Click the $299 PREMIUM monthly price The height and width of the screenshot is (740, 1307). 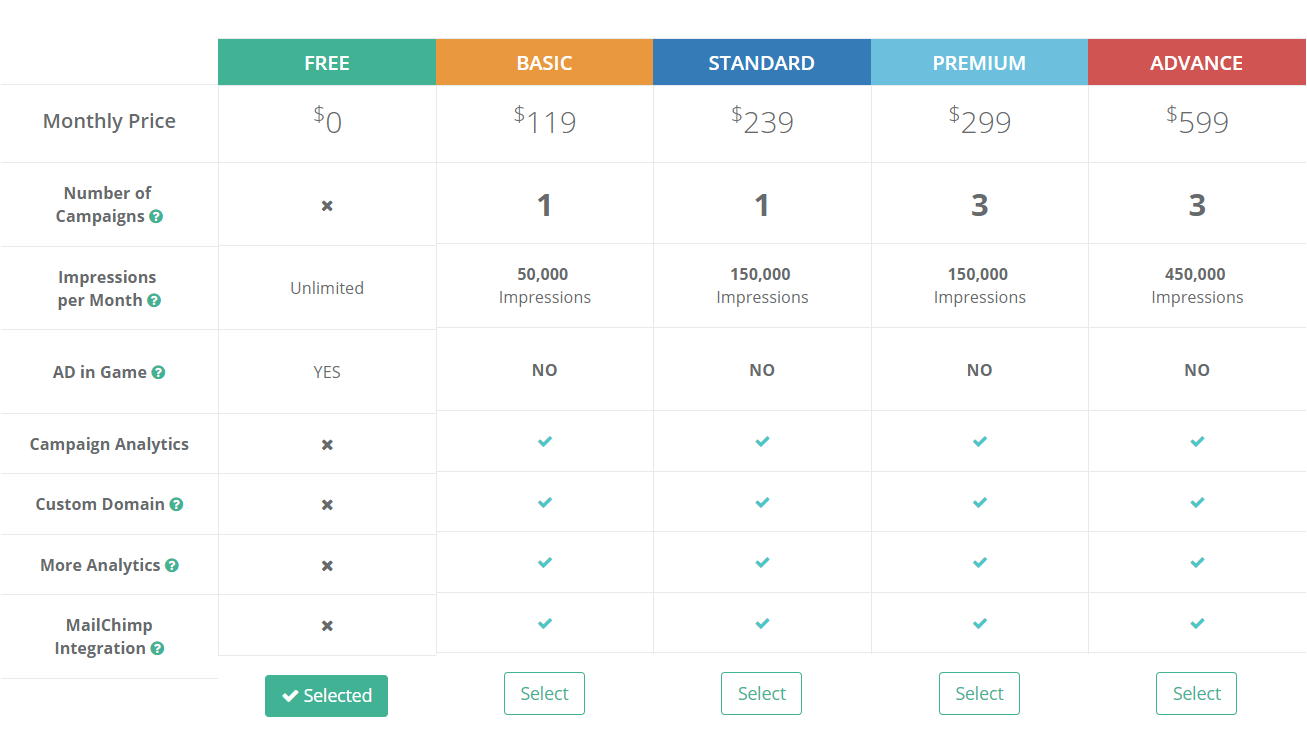pyautogui.click(x=980, y=122)
